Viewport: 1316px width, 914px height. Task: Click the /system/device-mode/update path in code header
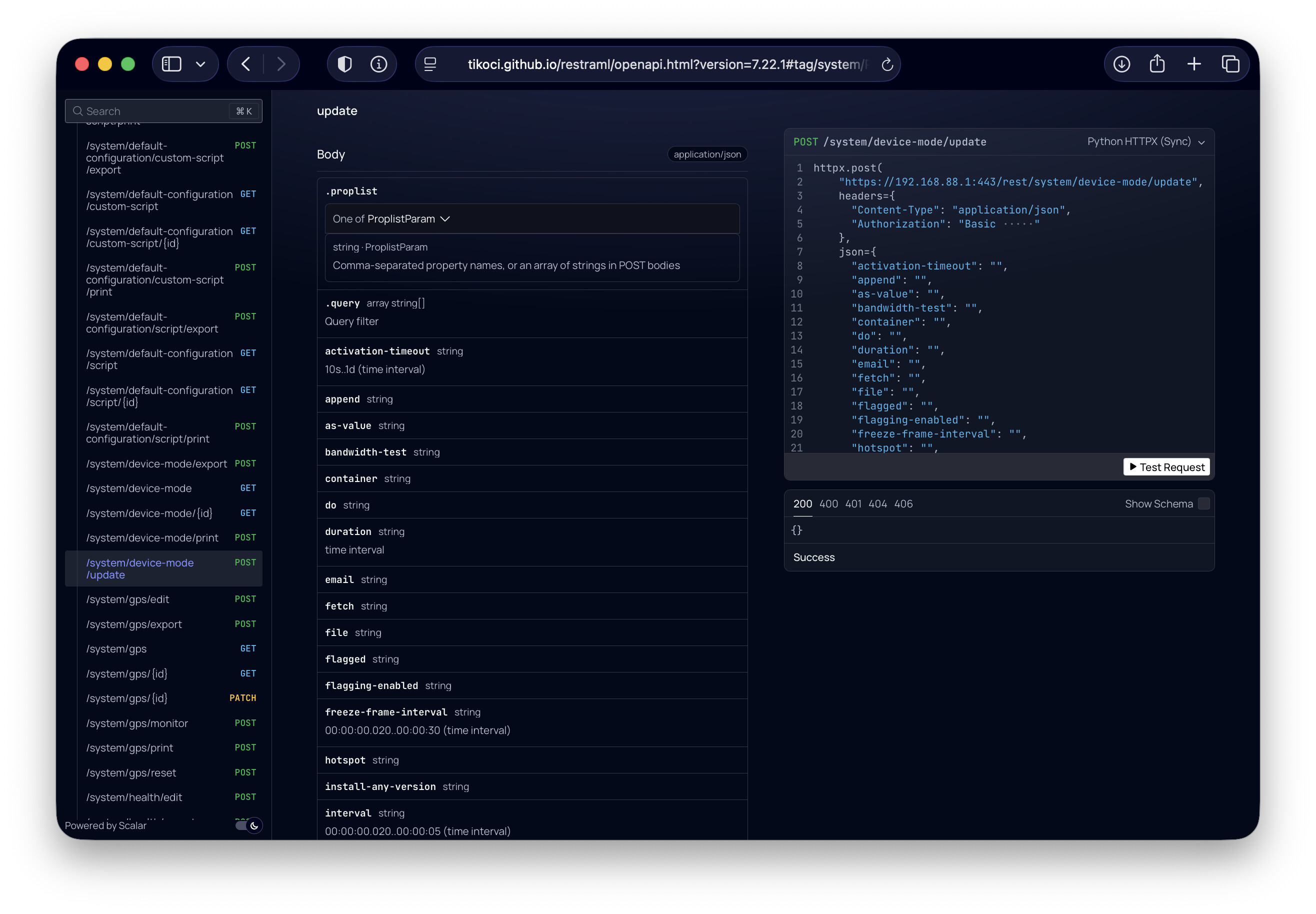[x=905, y=142]
